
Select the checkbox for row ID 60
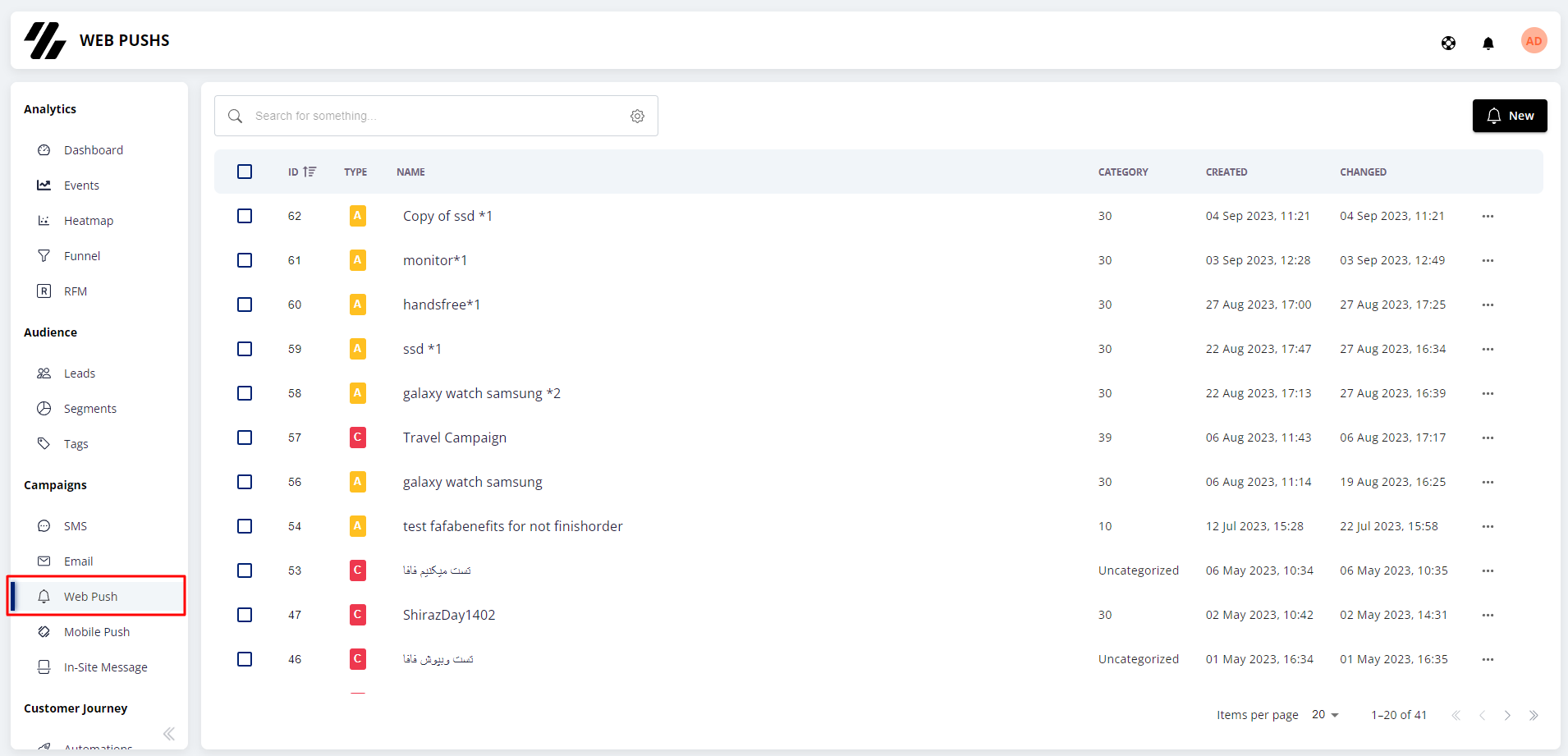pyautogui.click(x=245, y=305)
